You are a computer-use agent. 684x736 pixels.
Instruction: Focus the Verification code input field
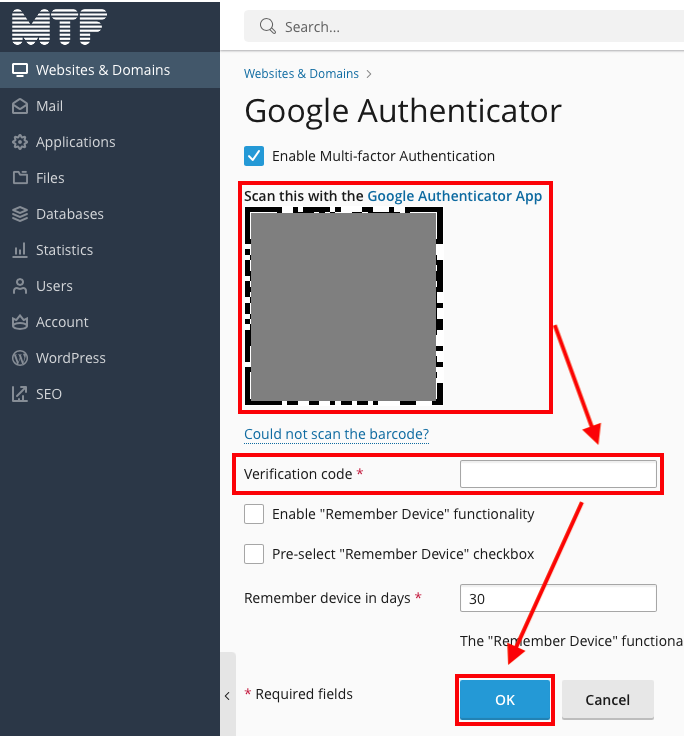click(x=558, y=474)
